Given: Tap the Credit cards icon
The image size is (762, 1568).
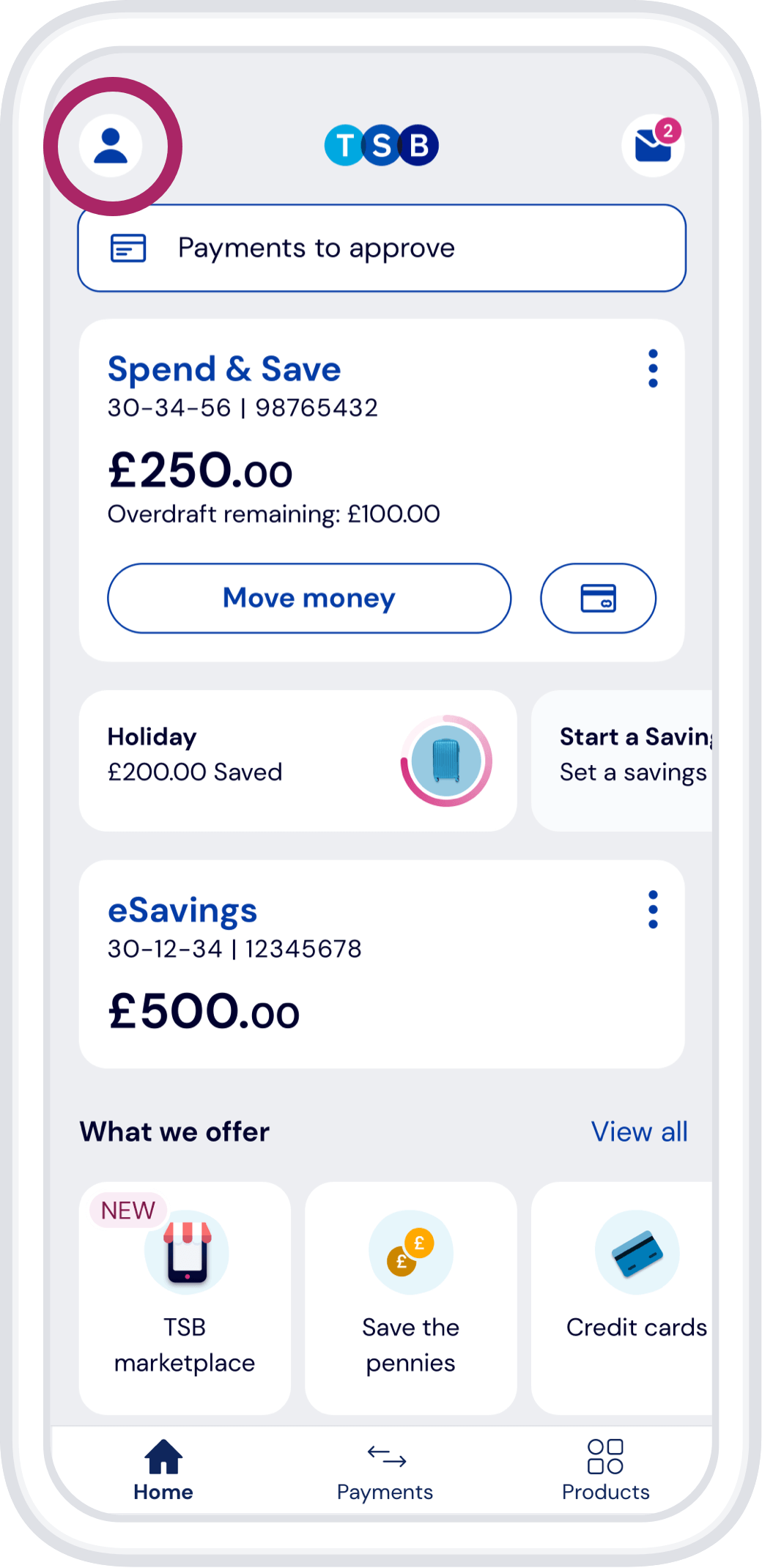Looking at the screenshot, I should click(x=637, y=1252).
